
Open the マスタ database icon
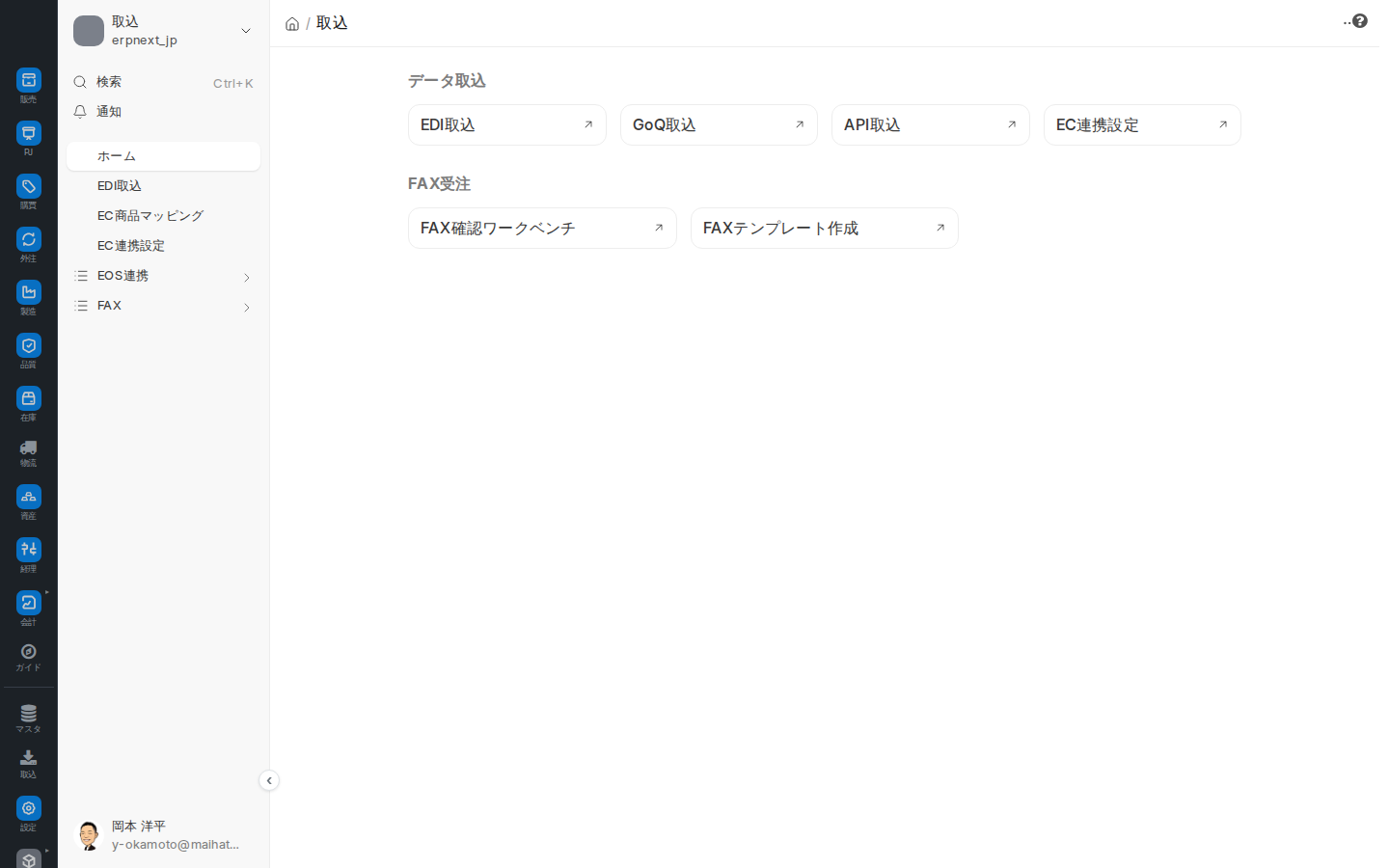click(x=29, y=714)
